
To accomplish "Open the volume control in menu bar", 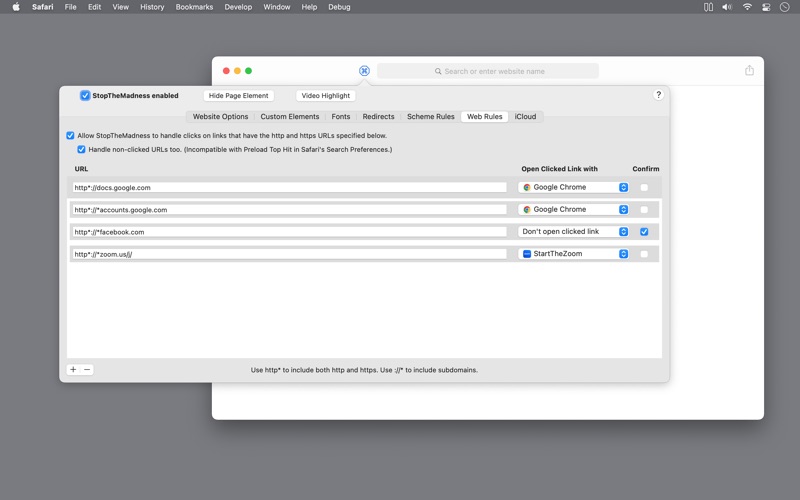I will tap(727, 7).
